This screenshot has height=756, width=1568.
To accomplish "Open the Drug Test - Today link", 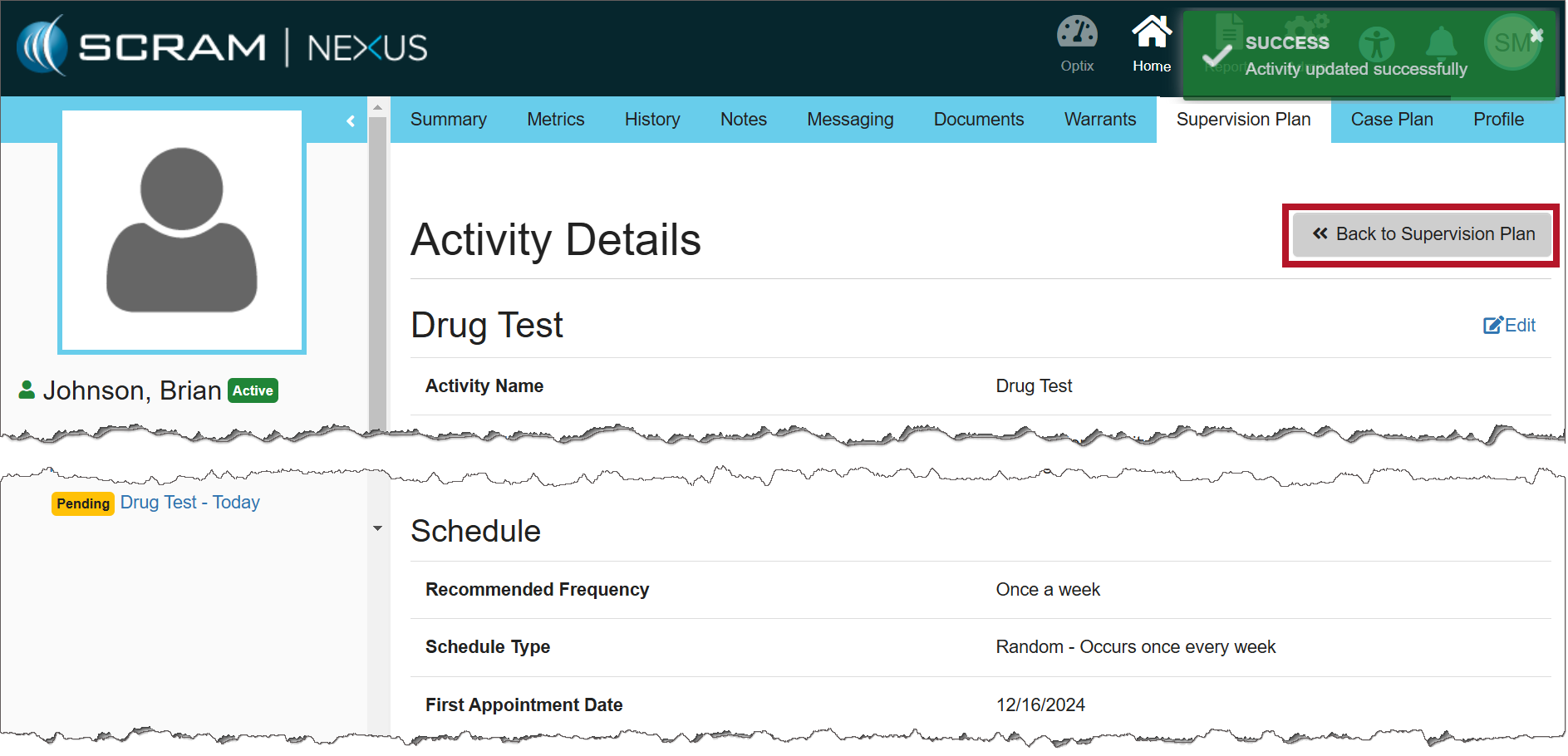I will [x=189, y=503].
